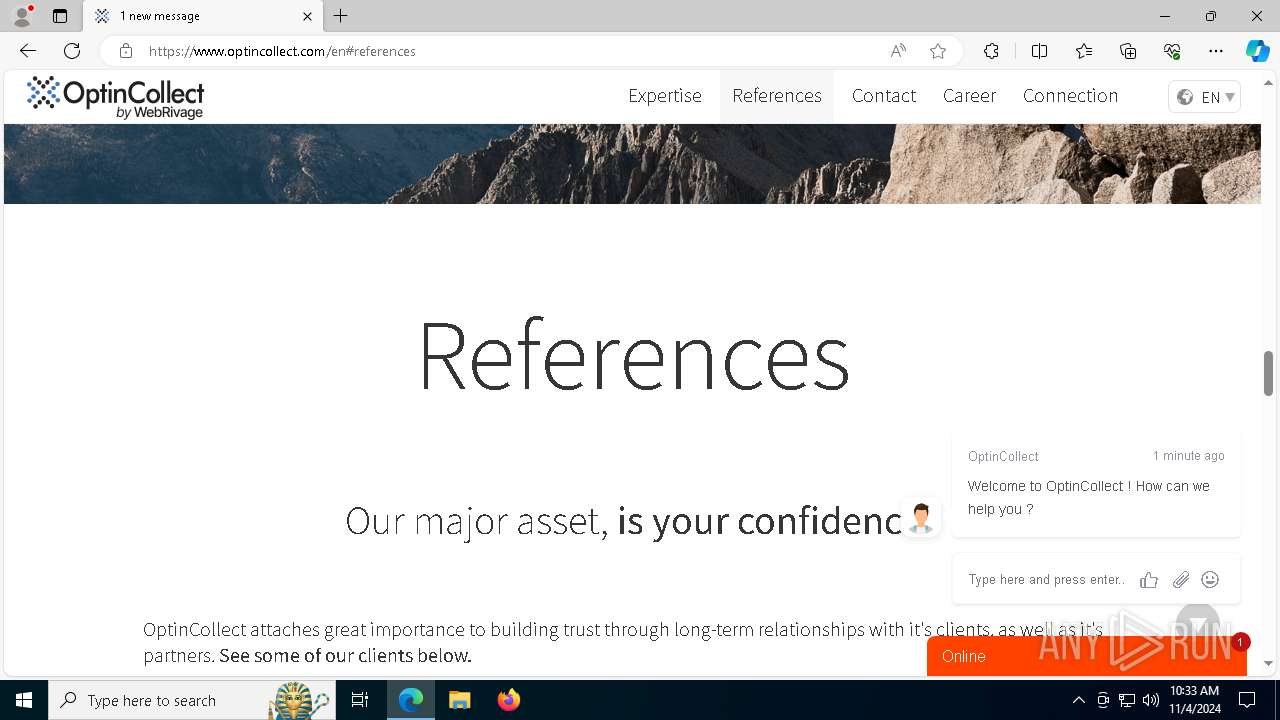The width and height of the screenshot is (1280, 720).
Task: Click the OptinCollect logo
Action: tap(115, 98)
